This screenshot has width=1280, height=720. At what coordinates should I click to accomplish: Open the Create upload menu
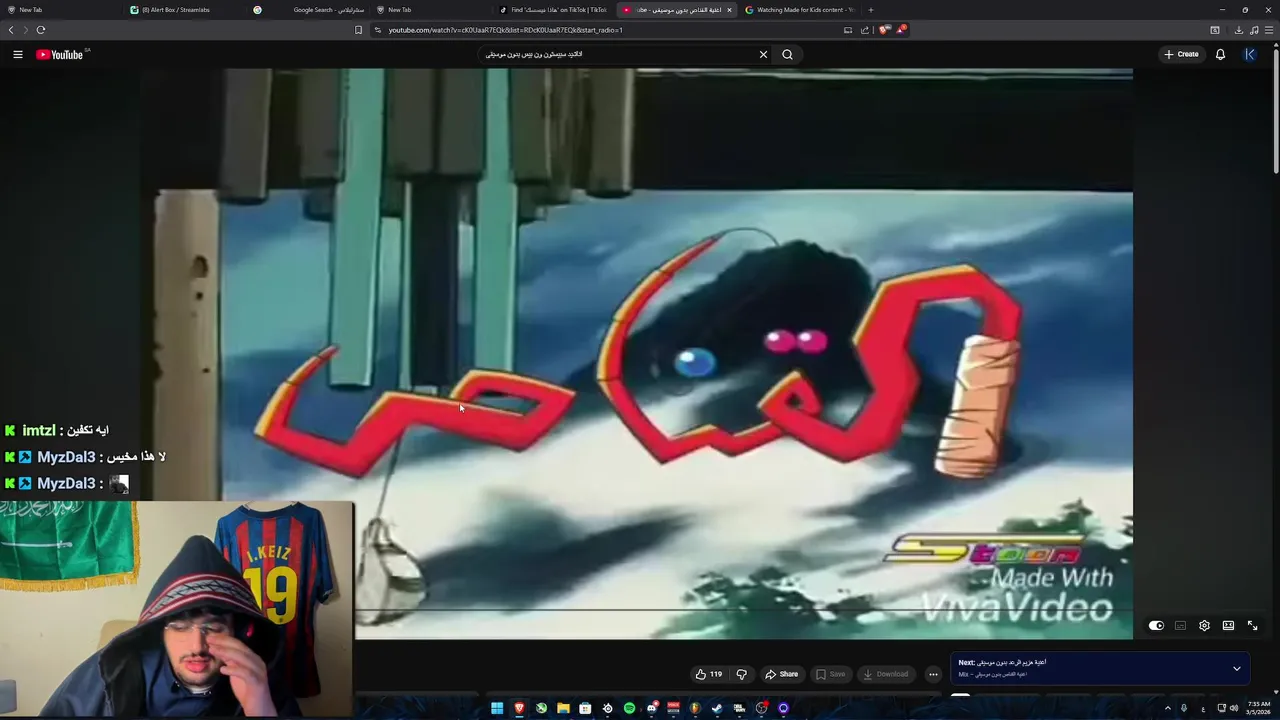coord(1181,55)
